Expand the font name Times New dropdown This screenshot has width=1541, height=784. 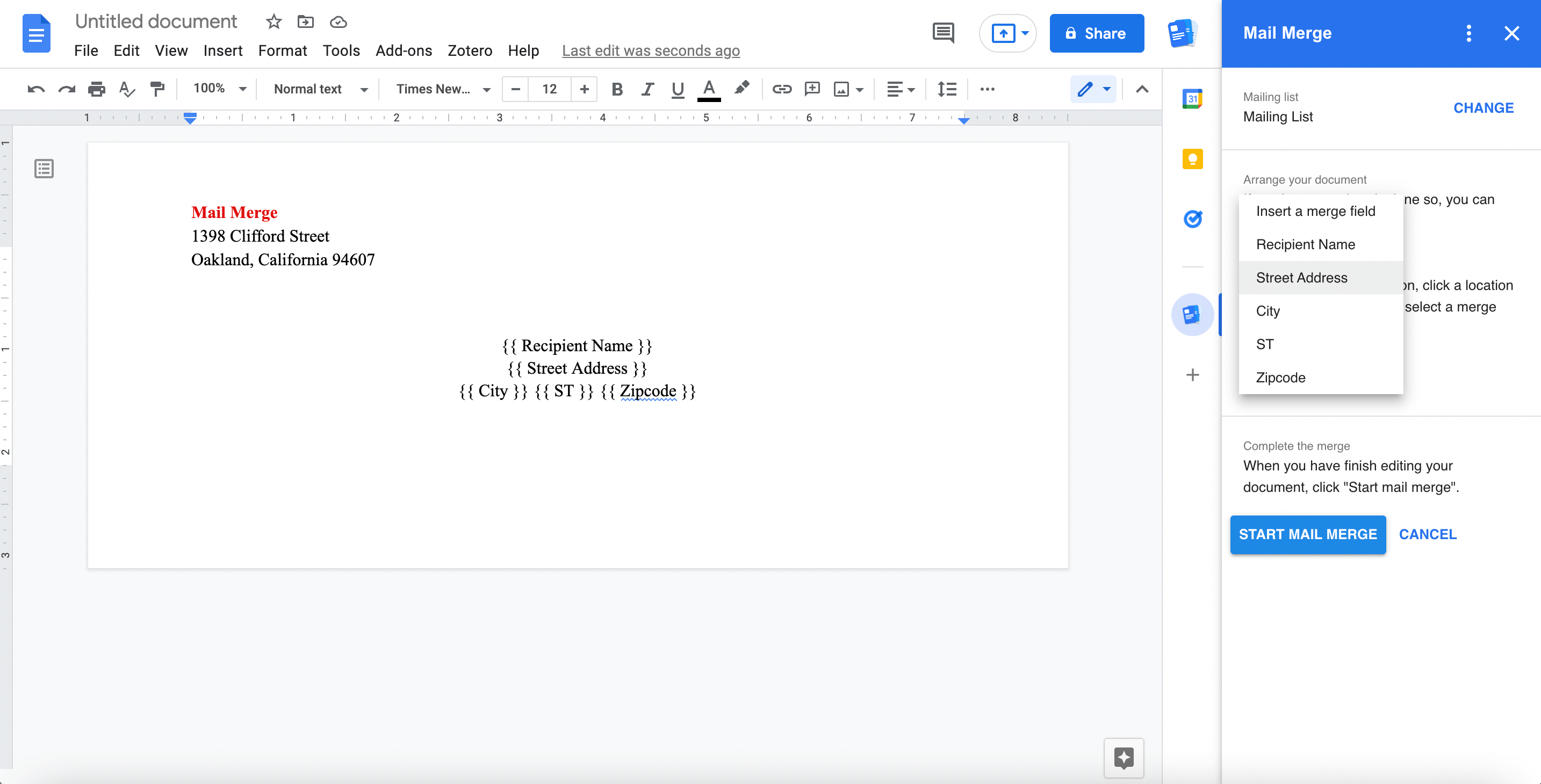point(490,90)
